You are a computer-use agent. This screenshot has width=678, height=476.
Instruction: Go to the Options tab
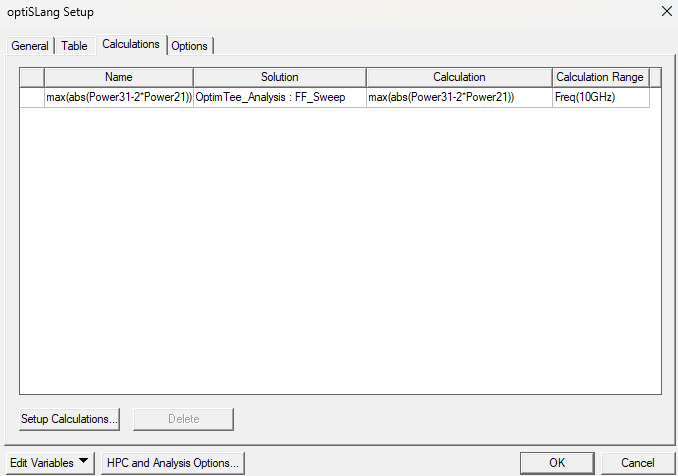click(190, 46)
